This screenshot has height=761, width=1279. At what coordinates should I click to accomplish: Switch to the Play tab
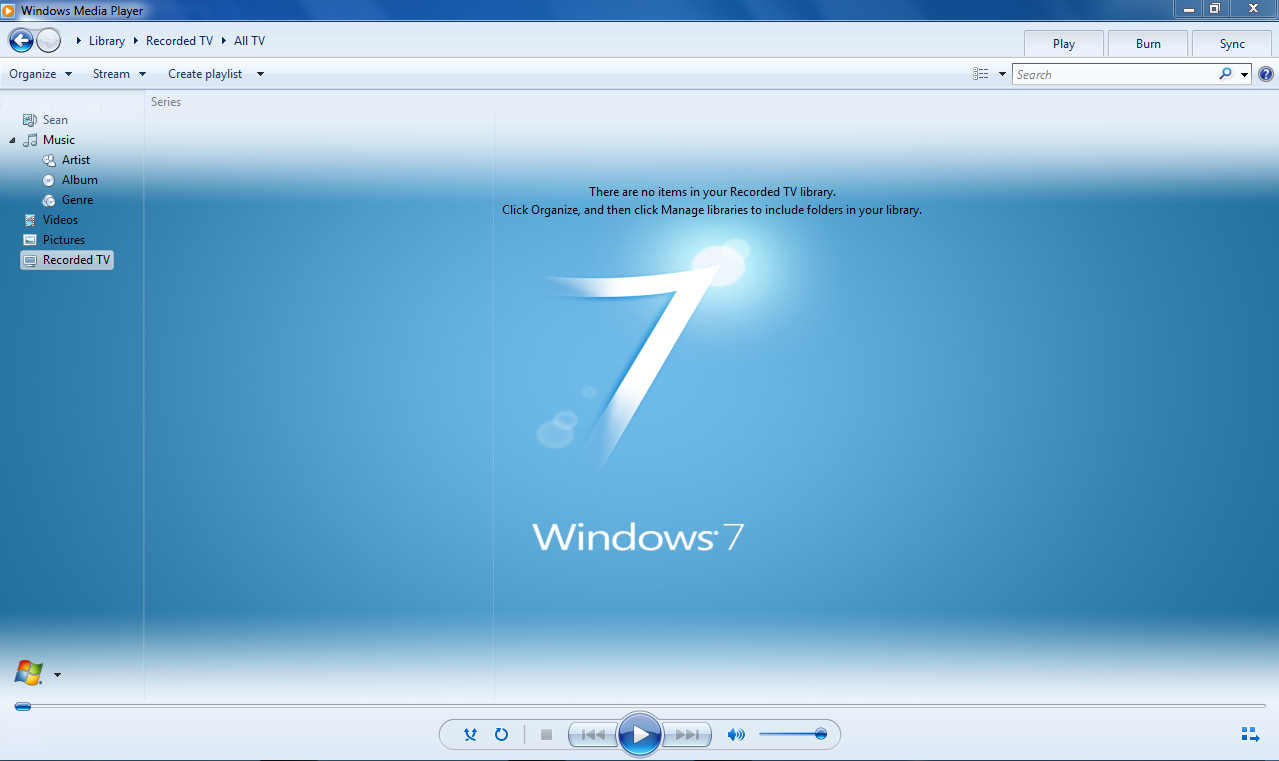coord(1064,44)
